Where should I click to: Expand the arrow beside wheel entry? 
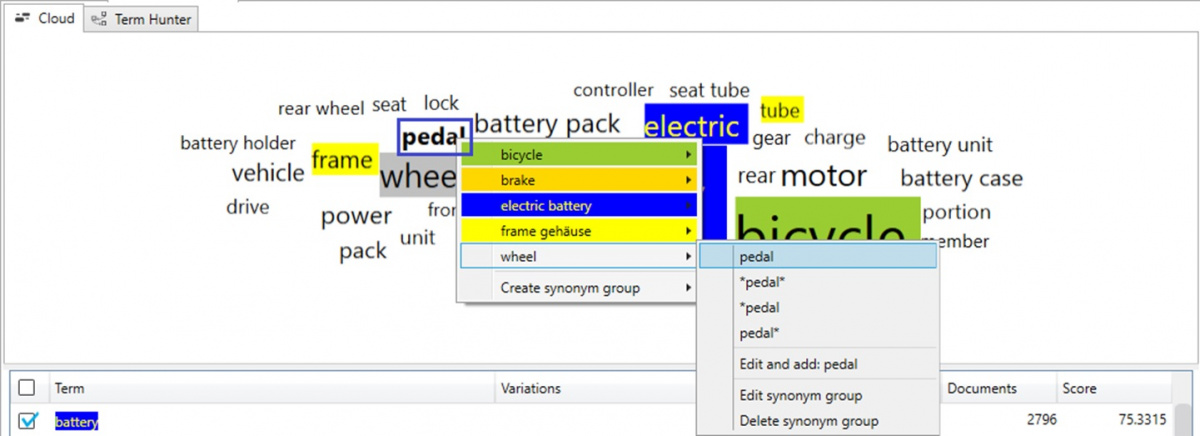(688, 257)
